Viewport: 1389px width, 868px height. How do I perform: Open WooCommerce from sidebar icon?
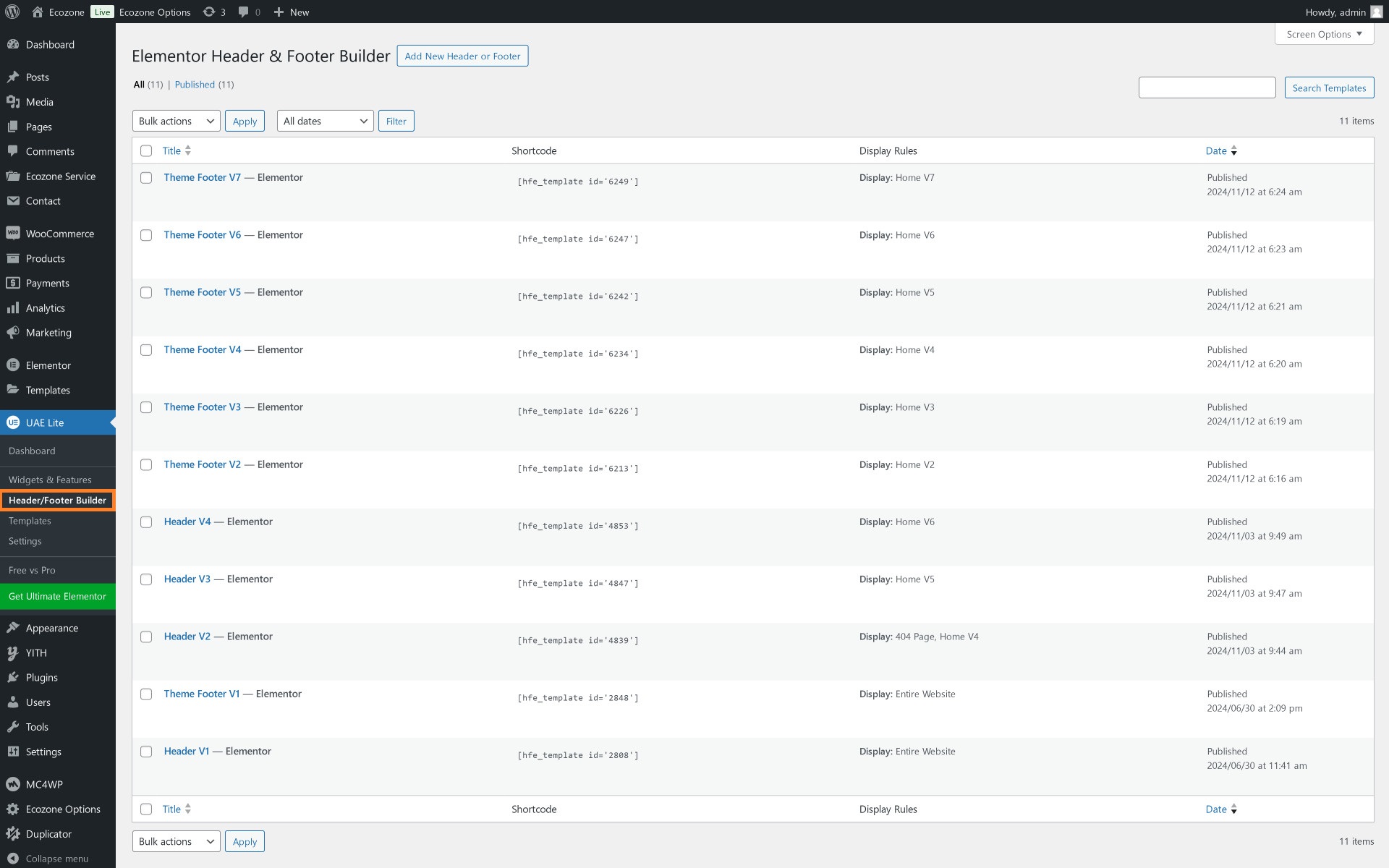[x=12, y=234]
